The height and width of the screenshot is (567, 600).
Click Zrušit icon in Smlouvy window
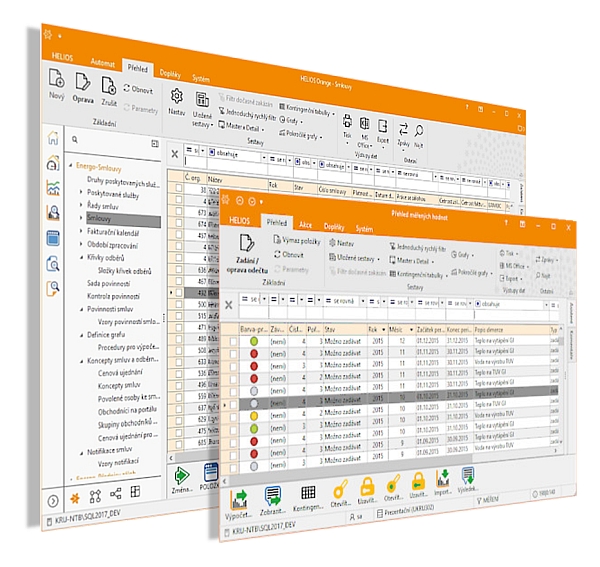pyautogui.click(x=109, y=85)
